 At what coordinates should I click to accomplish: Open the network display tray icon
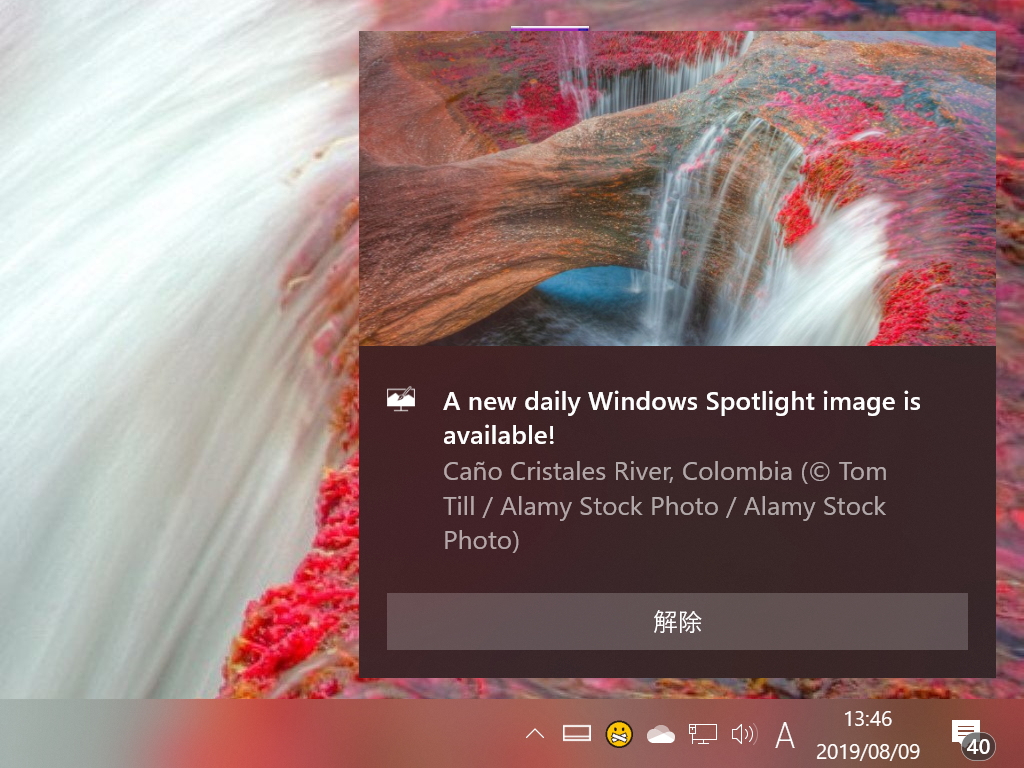[702, 733]
